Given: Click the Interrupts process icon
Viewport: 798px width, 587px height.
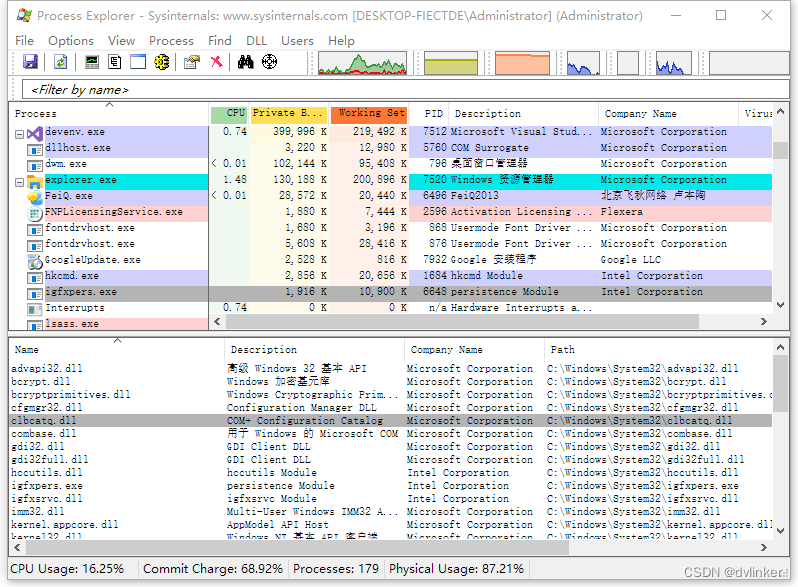Looking at the screenshot, I should (35, 310).
